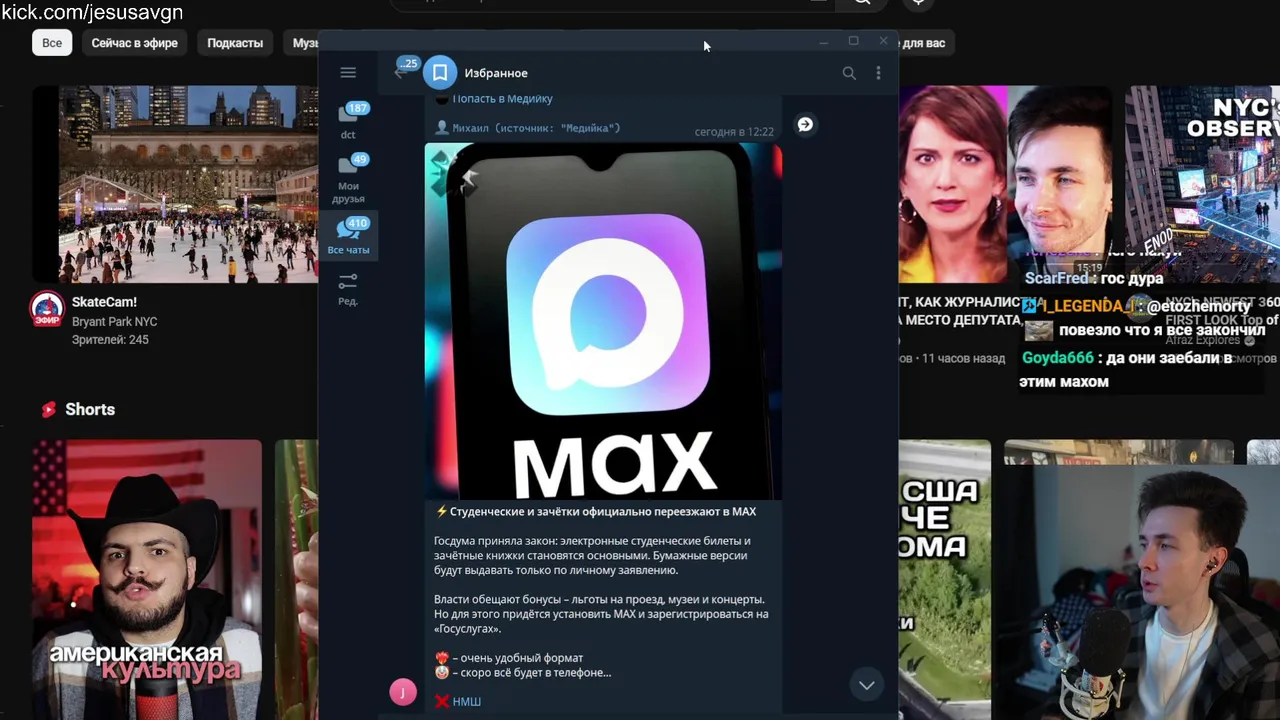Open the Избранное bookmark avatar
Viewport: 1280px width, 720px height.
[440, 72]
